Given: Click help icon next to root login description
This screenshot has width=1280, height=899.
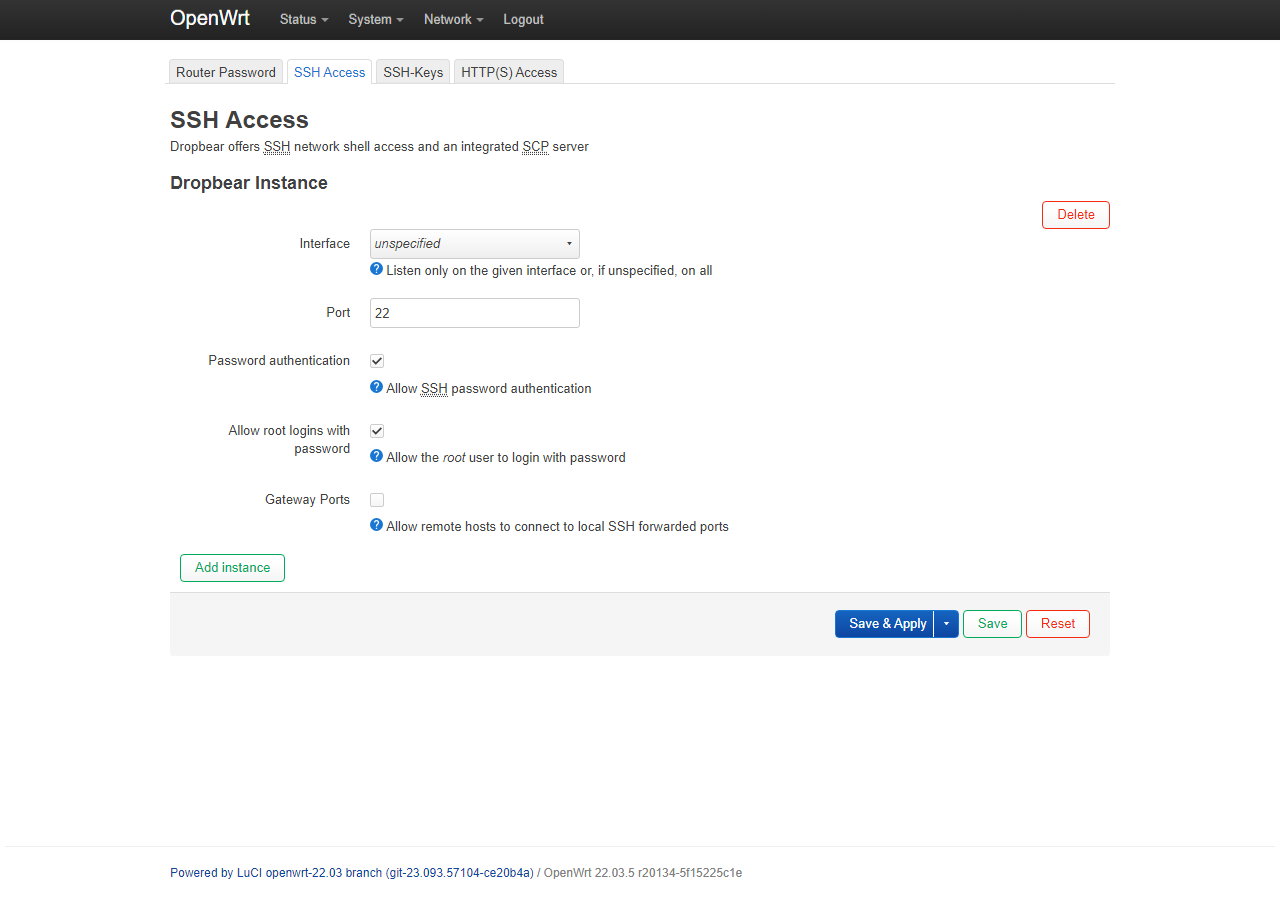Looking at the screenshot, I should coord(376,456).
